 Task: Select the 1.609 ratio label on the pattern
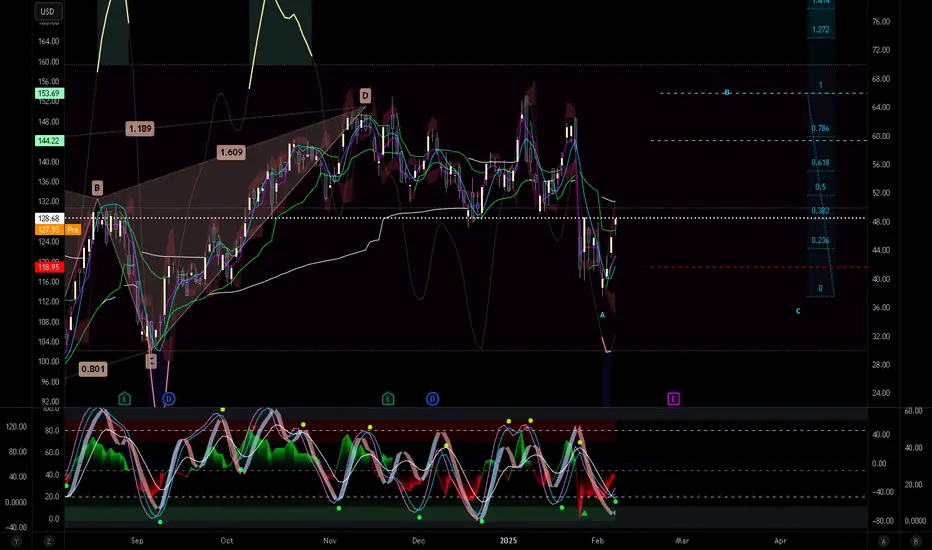(x=231, y=152)
